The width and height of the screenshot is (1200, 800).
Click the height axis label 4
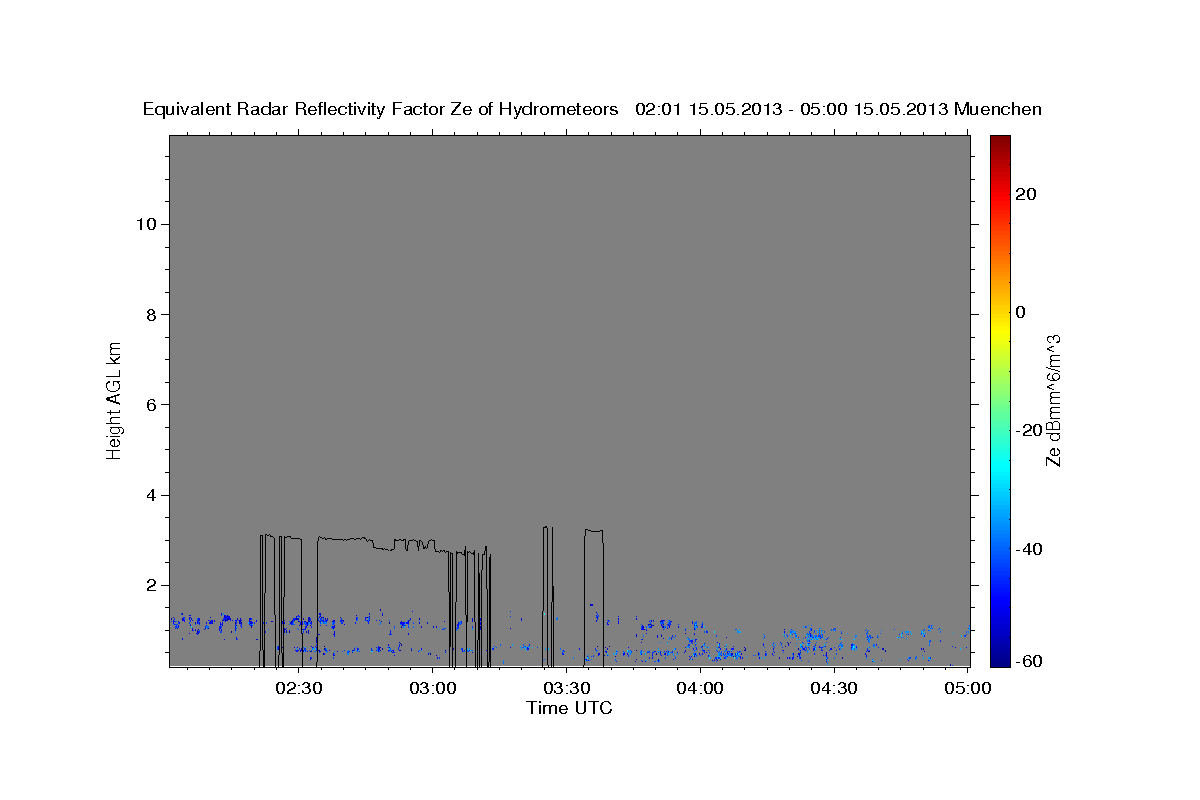click(152, 495)
